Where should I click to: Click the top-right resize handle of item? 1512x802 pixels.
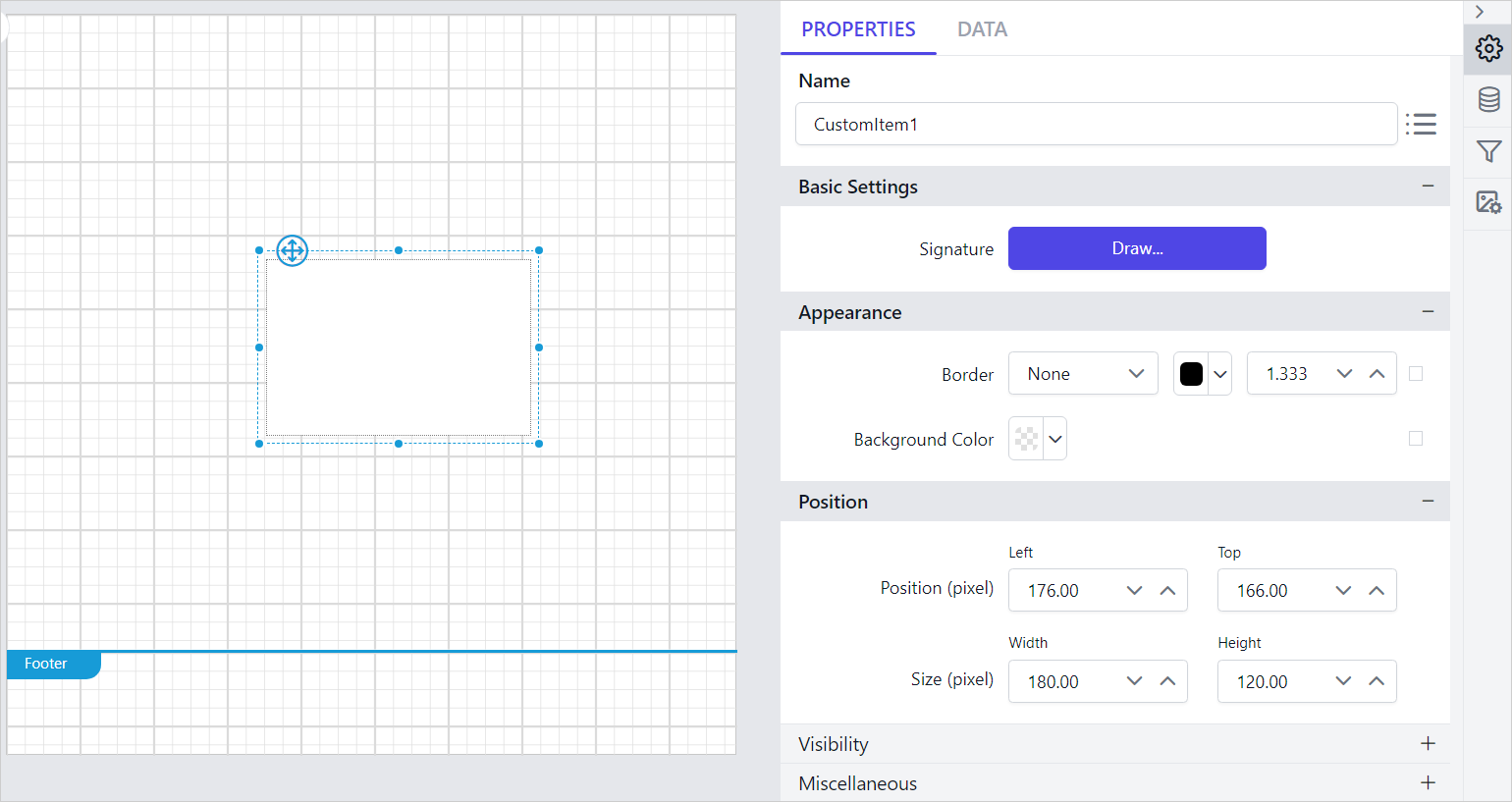coord(539,250)
